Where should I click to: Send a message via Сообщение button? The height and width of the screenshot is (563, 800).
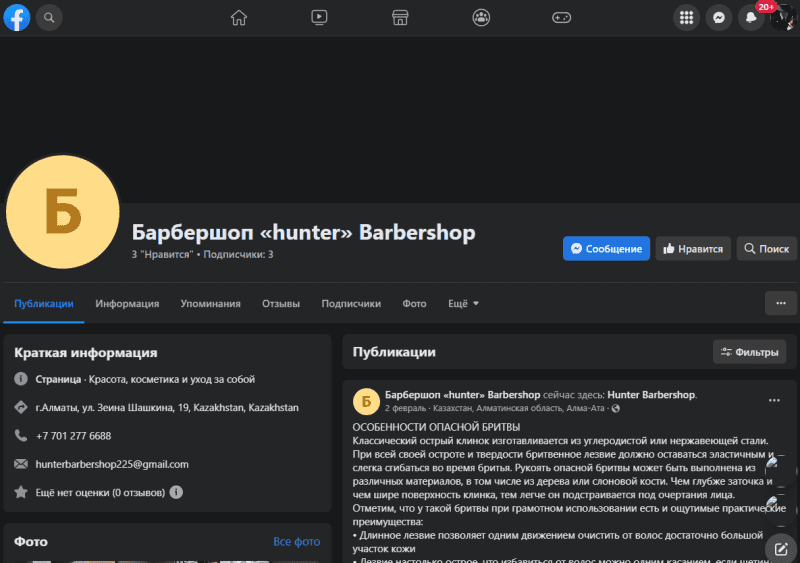(606, 249)
